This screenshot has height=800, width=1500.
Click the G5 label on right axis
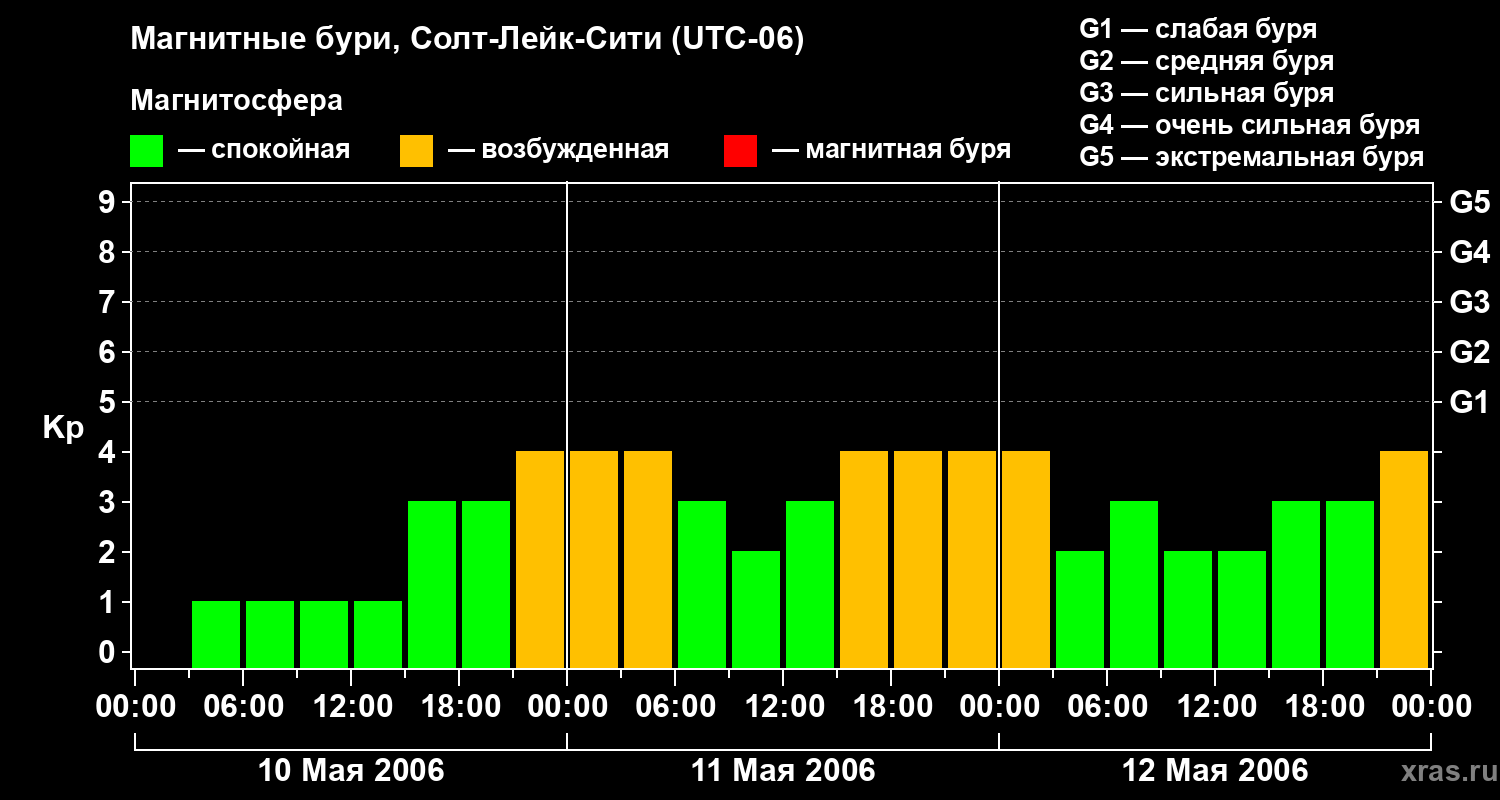pyautogui.click(x=1469, y=202)
